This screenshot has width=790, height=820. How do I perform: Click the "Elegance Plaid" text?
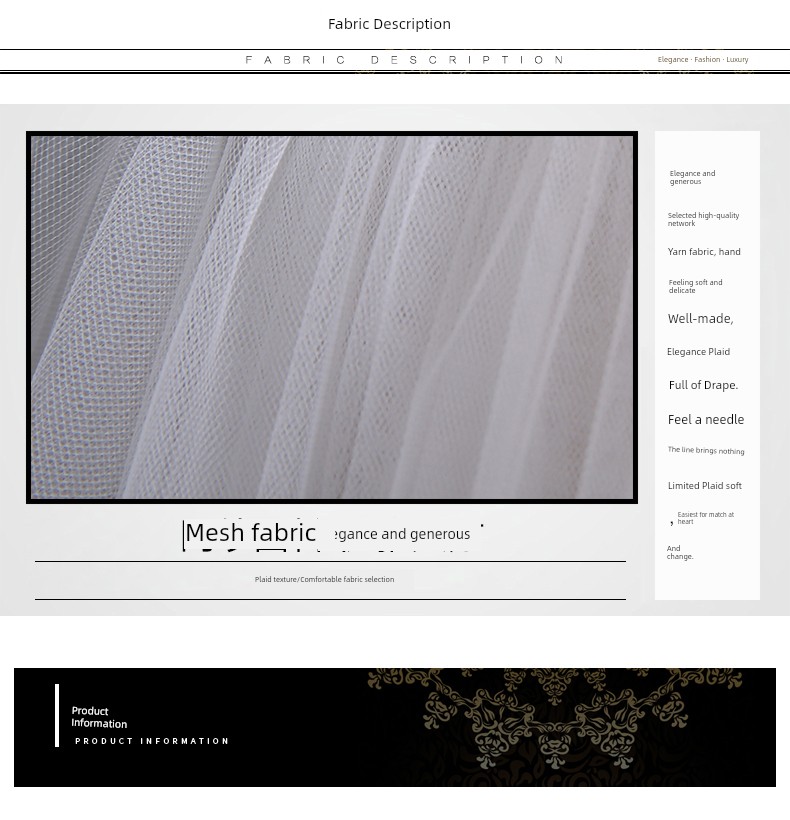[698, 352]
